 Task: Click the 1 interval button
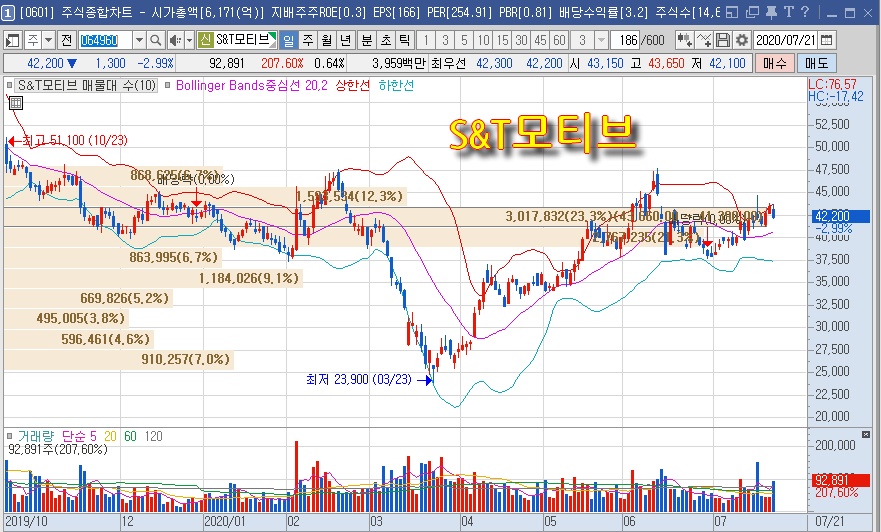click(426, 40)
